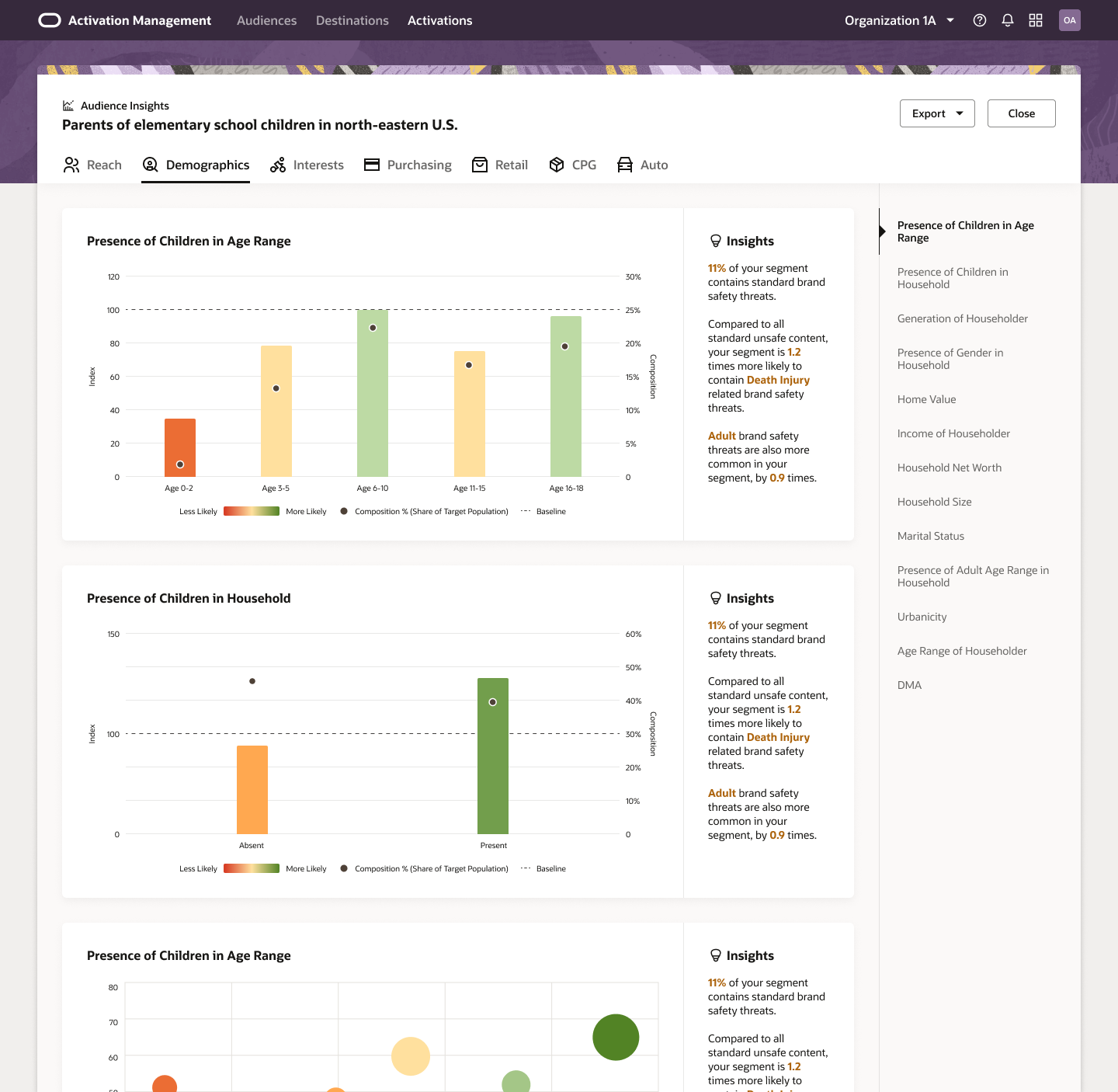Jump to Presence of Gender in Household

coord(950,359)
